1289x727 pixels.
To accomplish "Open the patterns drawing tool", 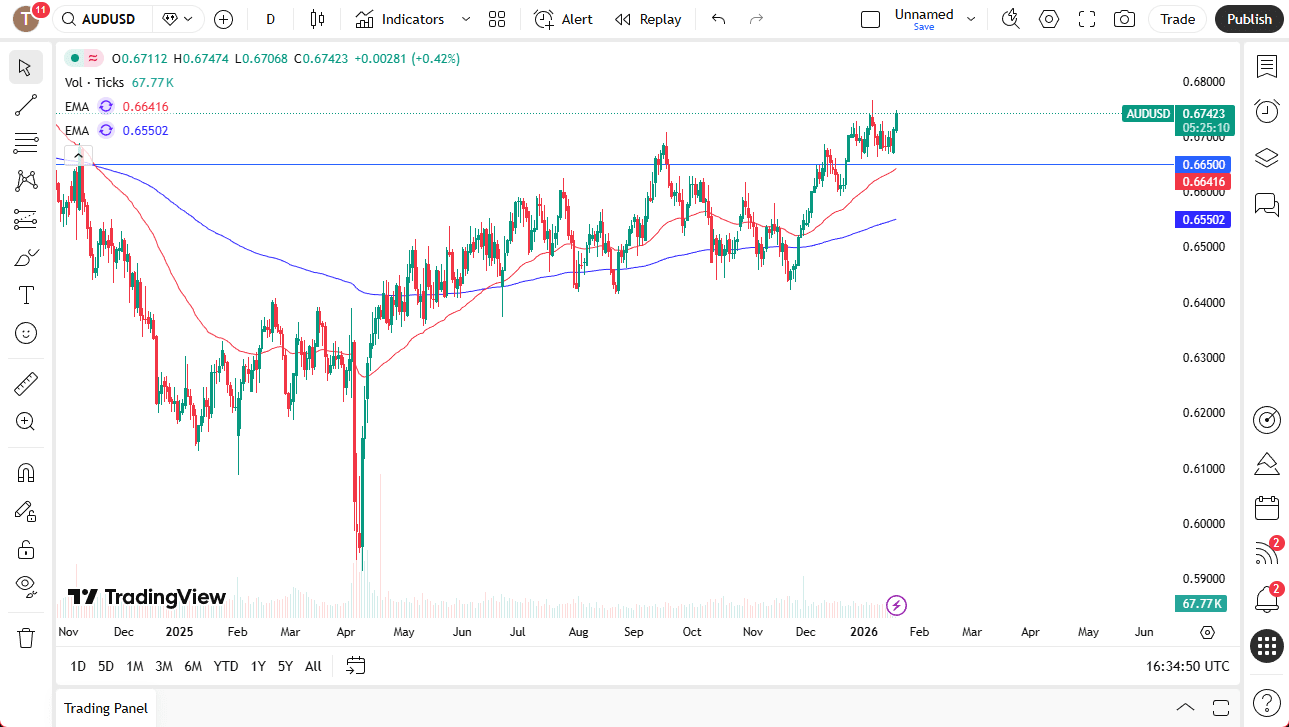I will [x=26, y=181].
